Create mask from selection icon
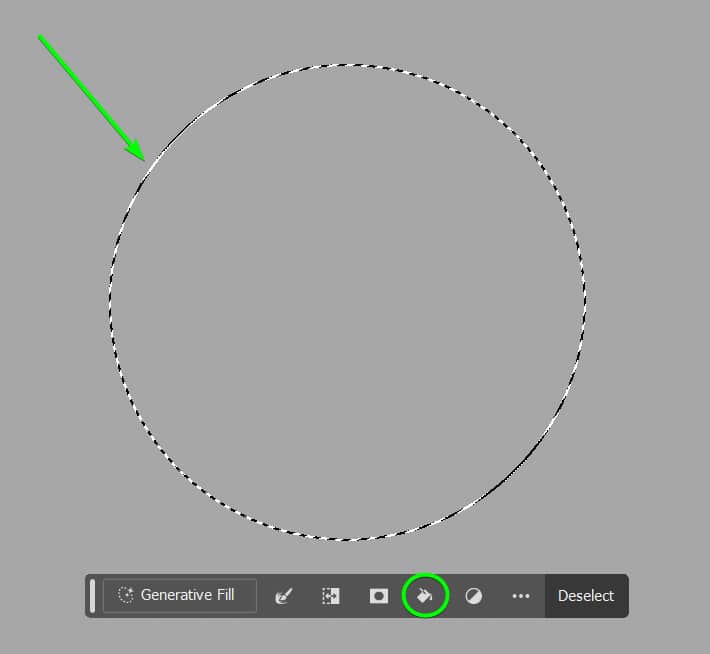The image size is (710, 654). (379, 596)
